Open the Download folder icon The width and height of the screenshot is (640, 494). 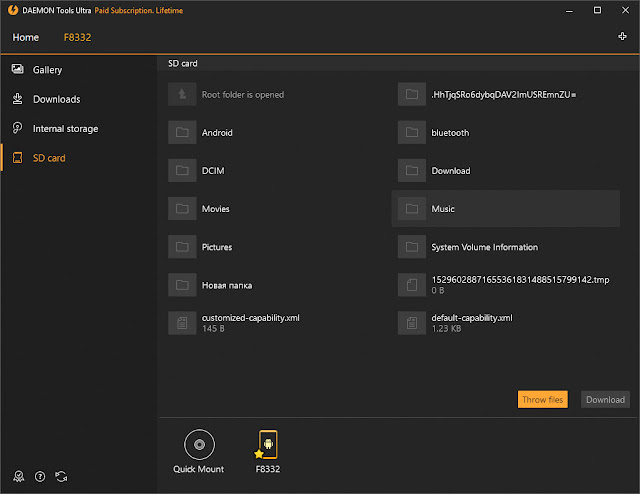412,170
